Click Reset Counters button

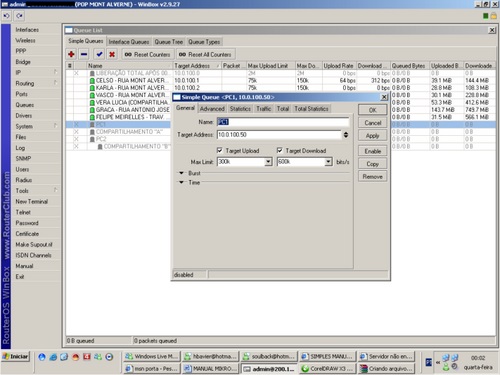tap(147, 54)
